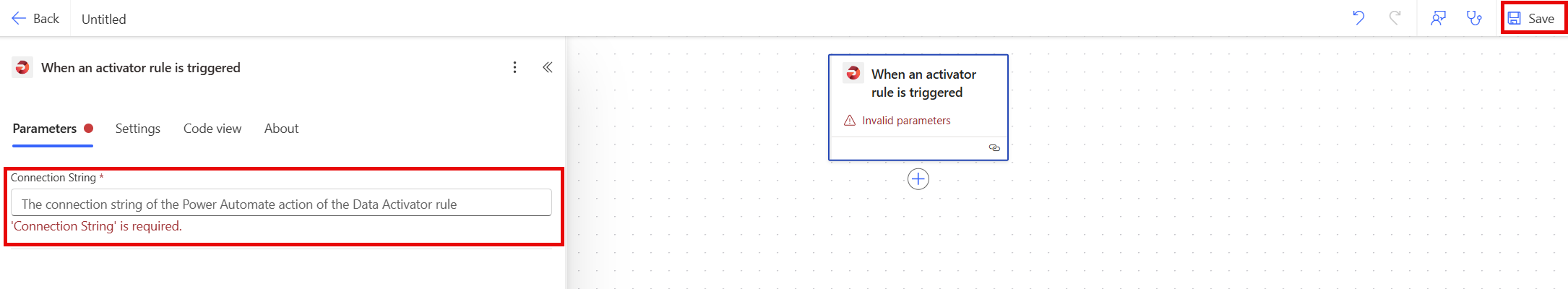Switch to the Settings tab
1568x289 pixels.
point(138,129)
